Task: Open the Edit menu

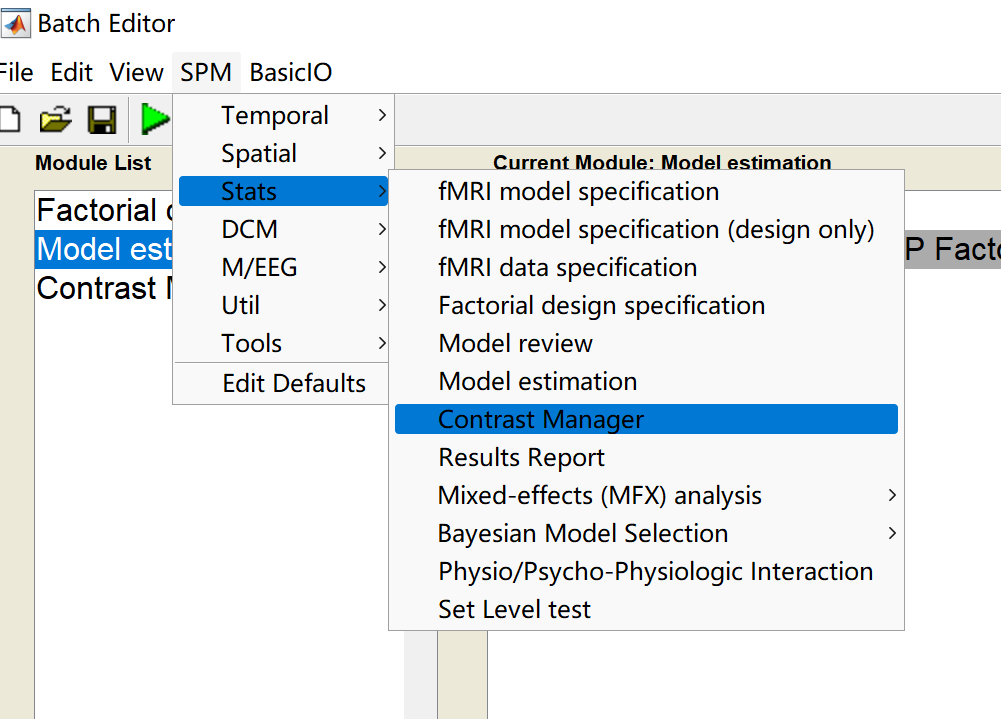Action: [x=72, y=72]
